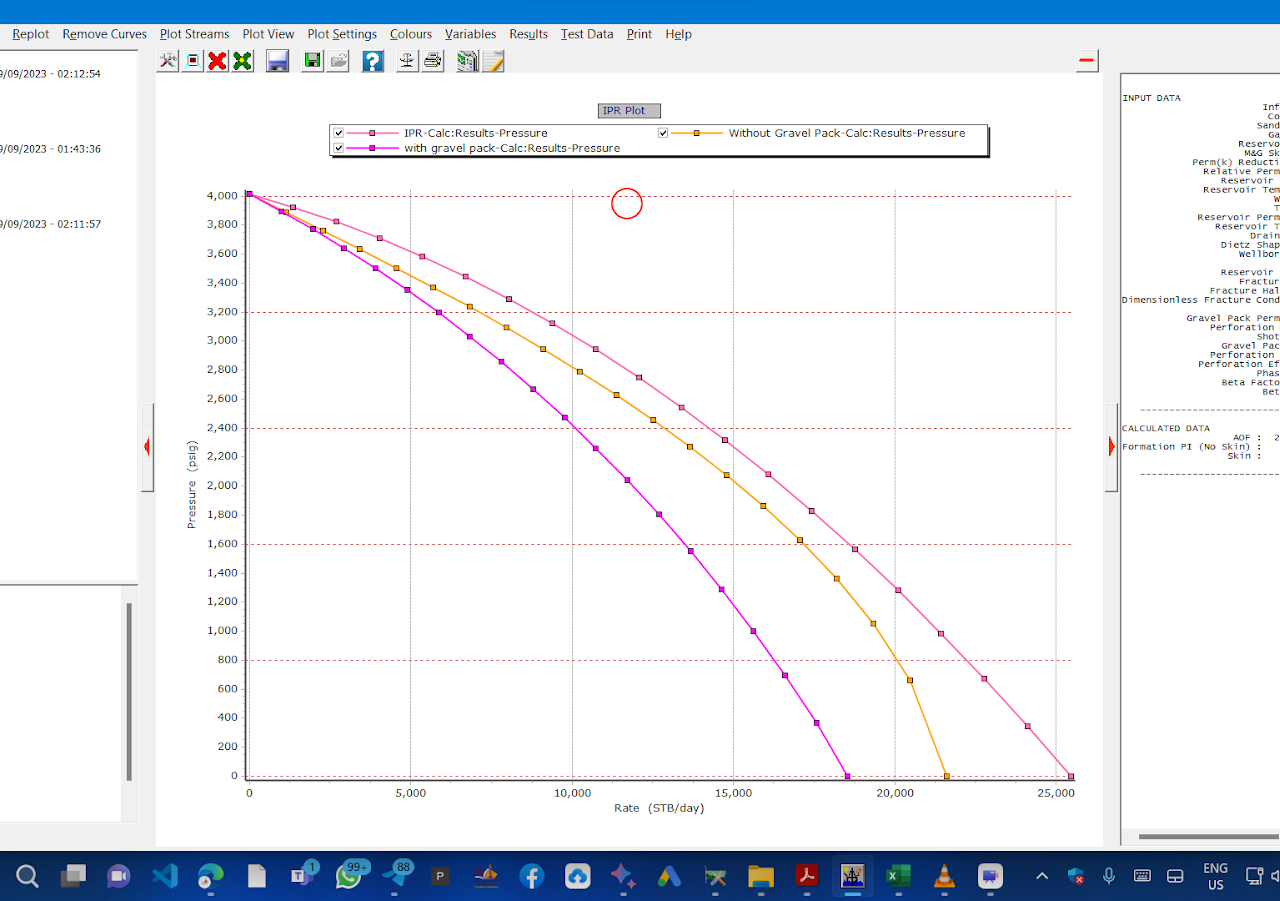The image size is (1280, 901).
Task: Open WhatsApp from the taskbar
Action: pos(349,877)
